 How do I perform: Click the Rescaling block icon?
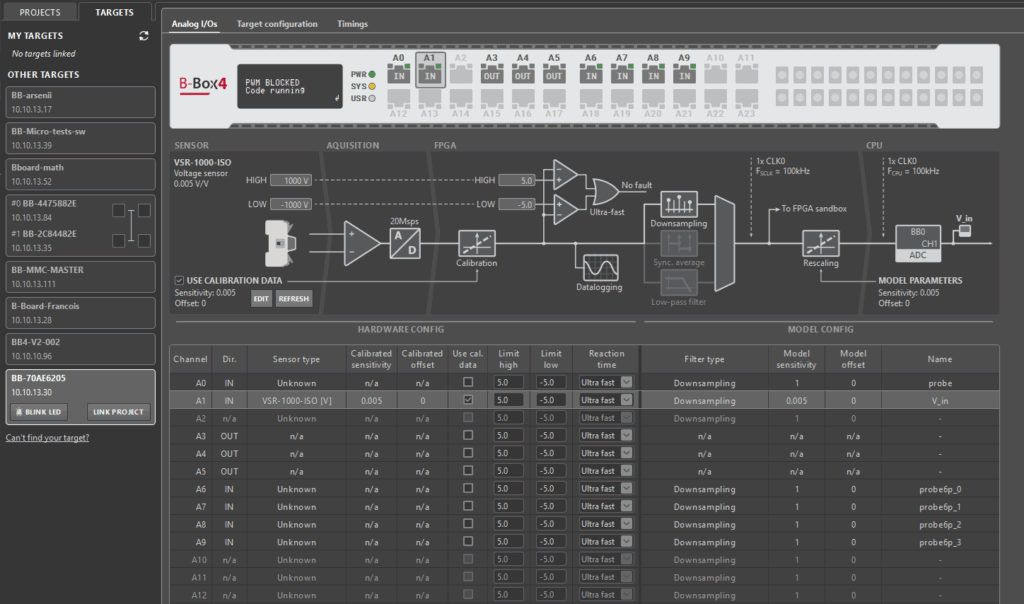click(821, 243)
